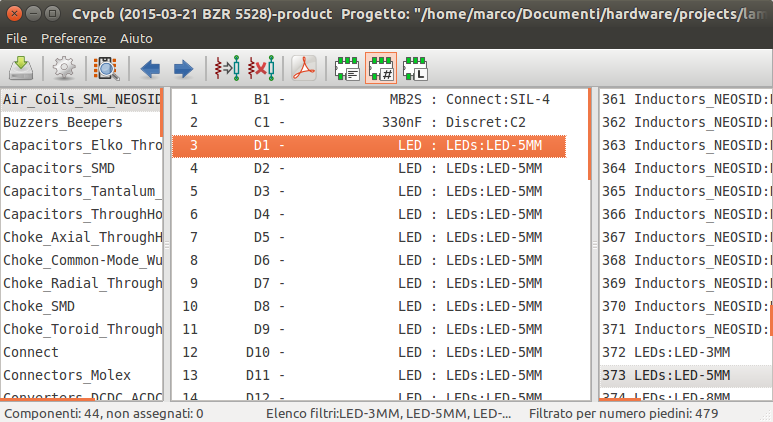Select highlighted component D1 LED row
Image resolution: width=773 pixels, height=422 pixels.
[369, 145]
